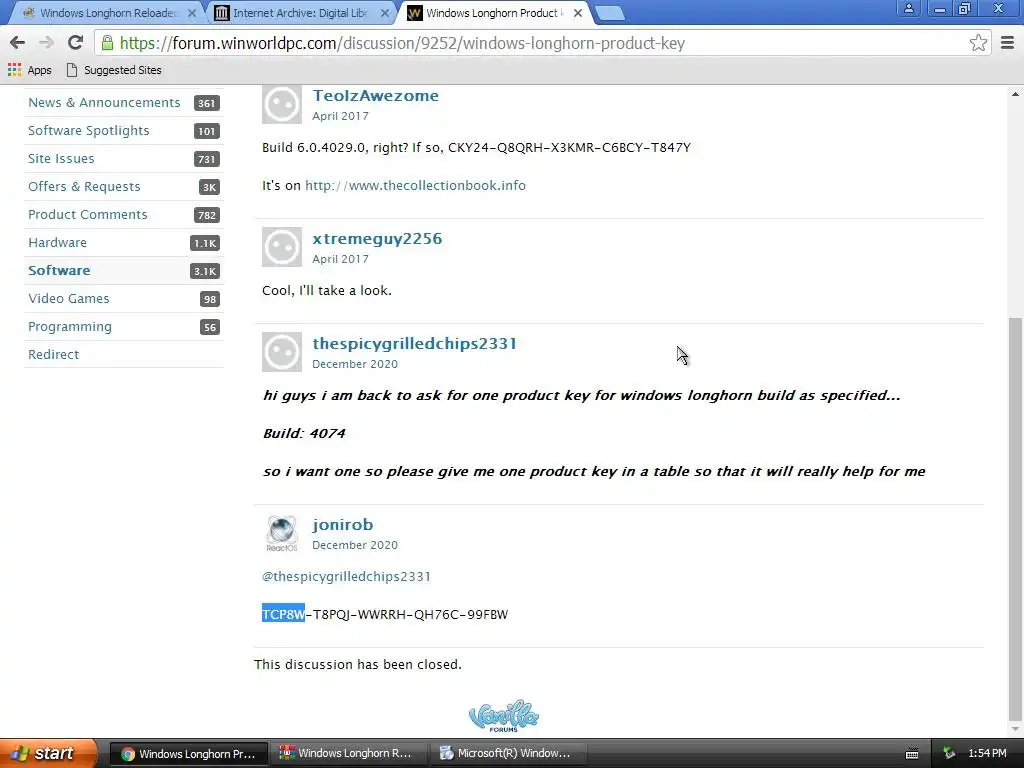
Task: Close the Internet Archive tab
Action: pos(385,13)
